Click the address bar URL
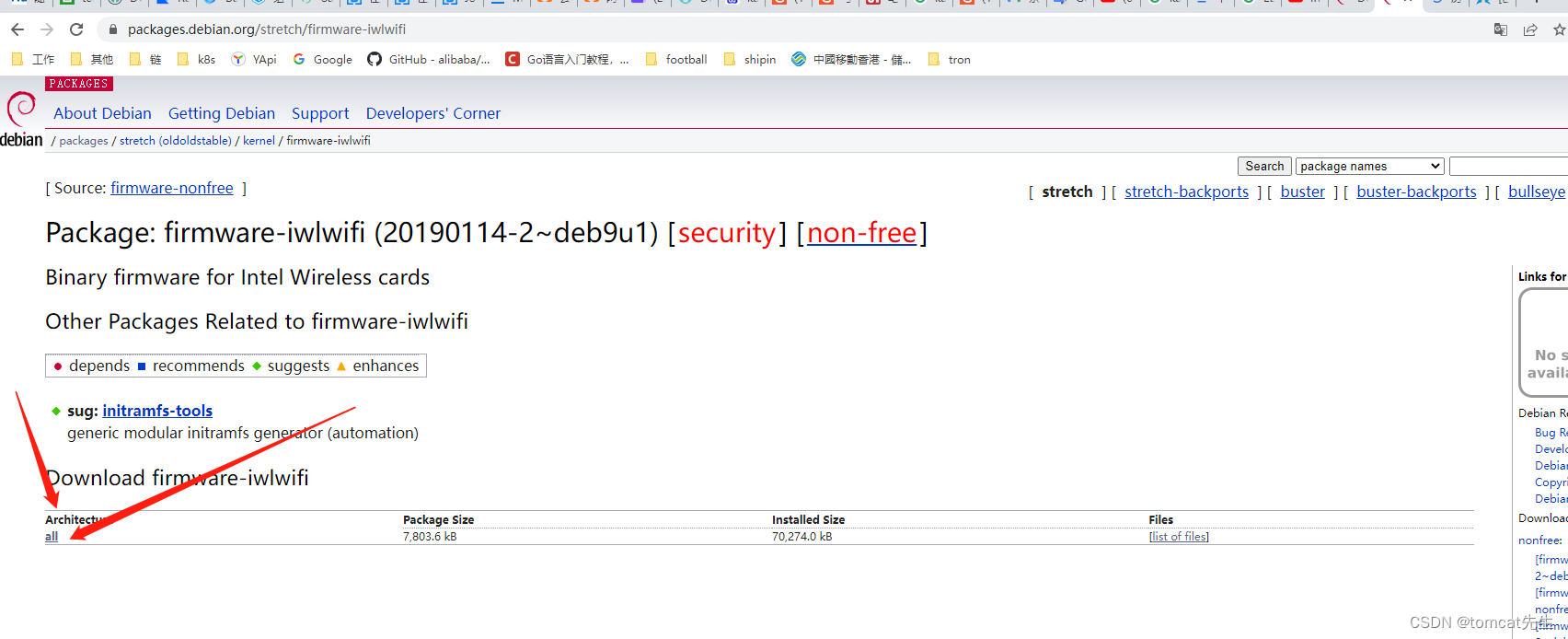 click(x=267, y=29)
